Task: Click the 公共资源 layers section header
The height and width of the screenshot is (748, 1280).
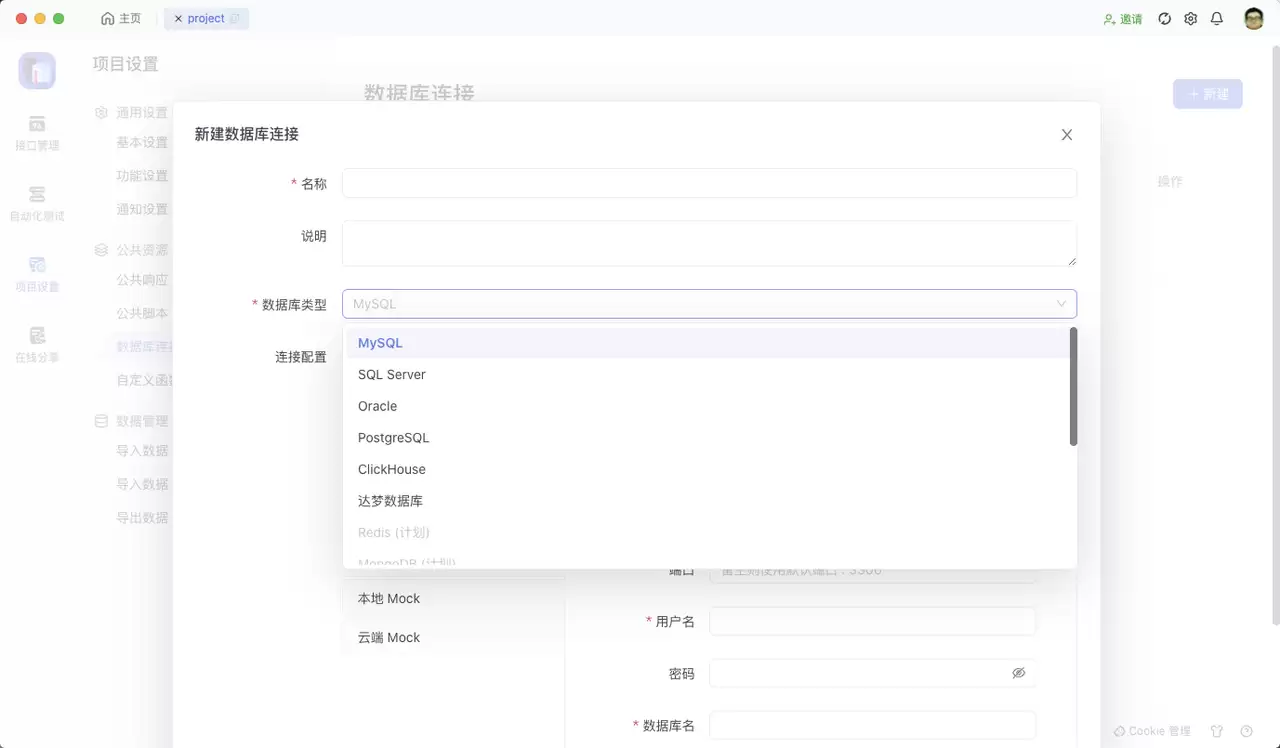Action: pos(131,250)
